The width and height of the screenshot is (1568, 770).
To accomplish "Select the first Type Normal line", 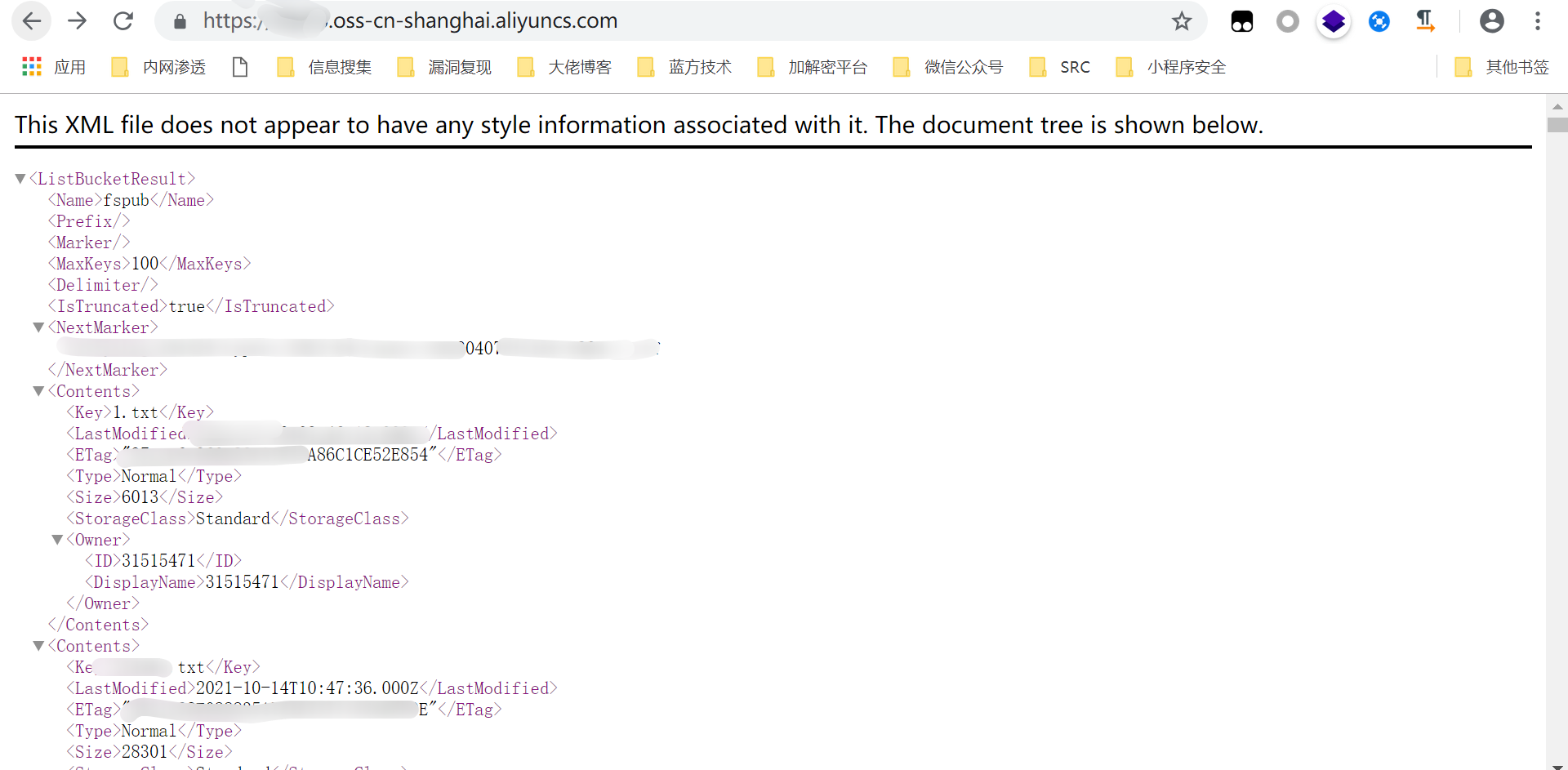I will (154, 476).
